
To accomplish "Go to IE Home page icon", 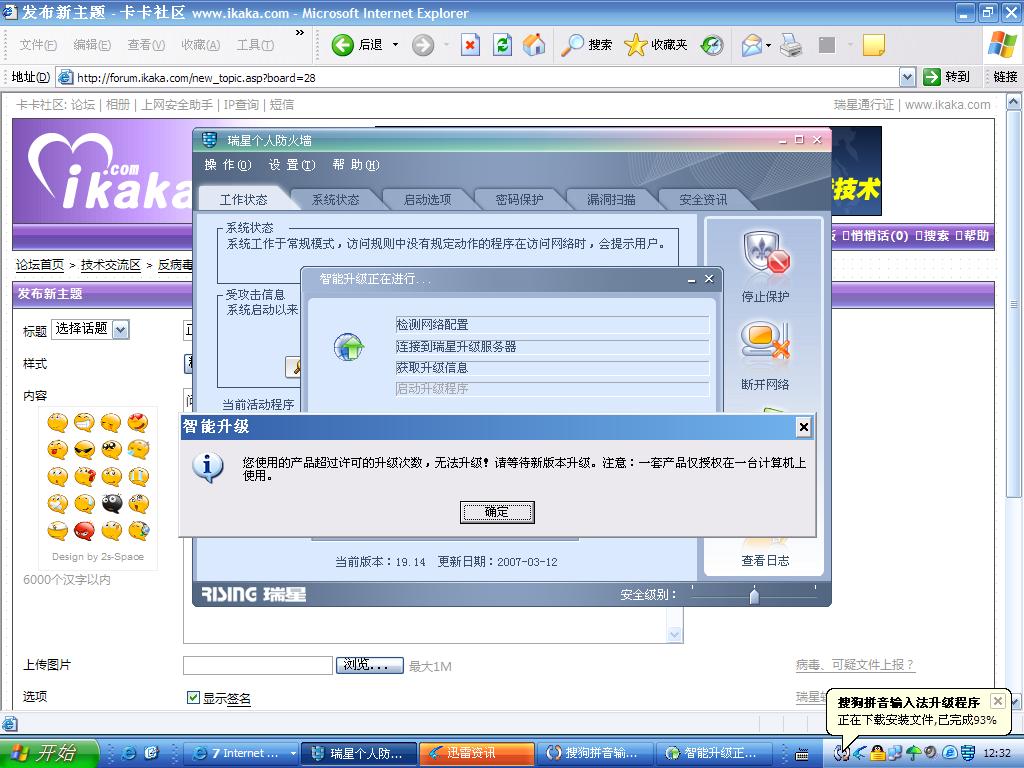I will click(x=534, y=45).
